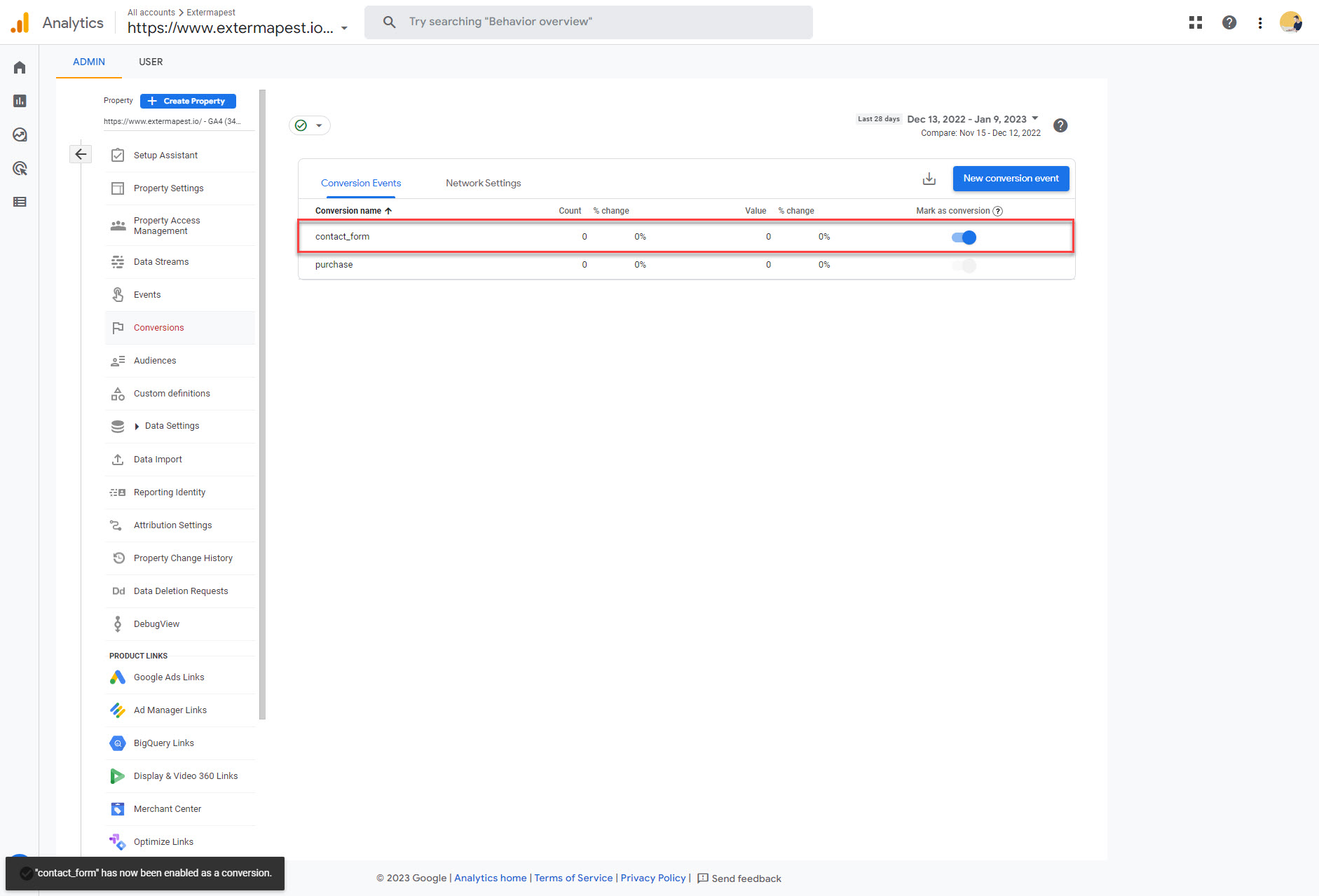Expand the Data Settings menu item
Viewport: 1319px width, 896px height.
(x=137, y=426)
